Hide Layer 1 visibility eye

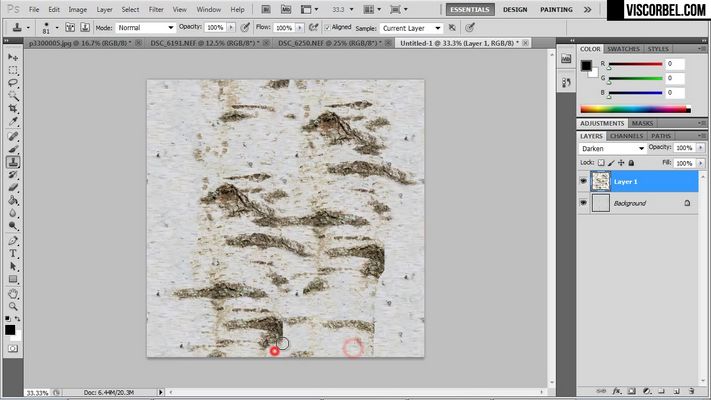[583, 181]
